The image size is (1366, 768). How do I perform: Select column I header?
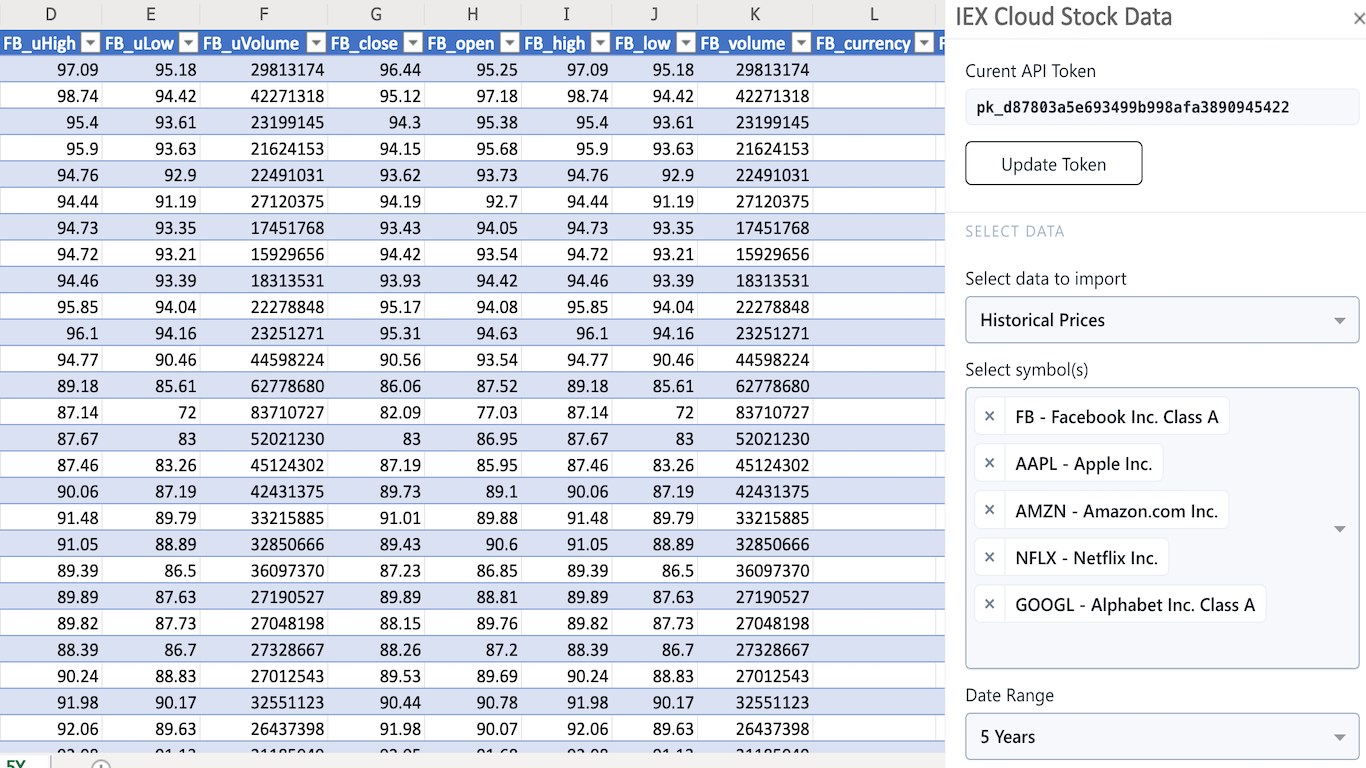tap(566, 14)
